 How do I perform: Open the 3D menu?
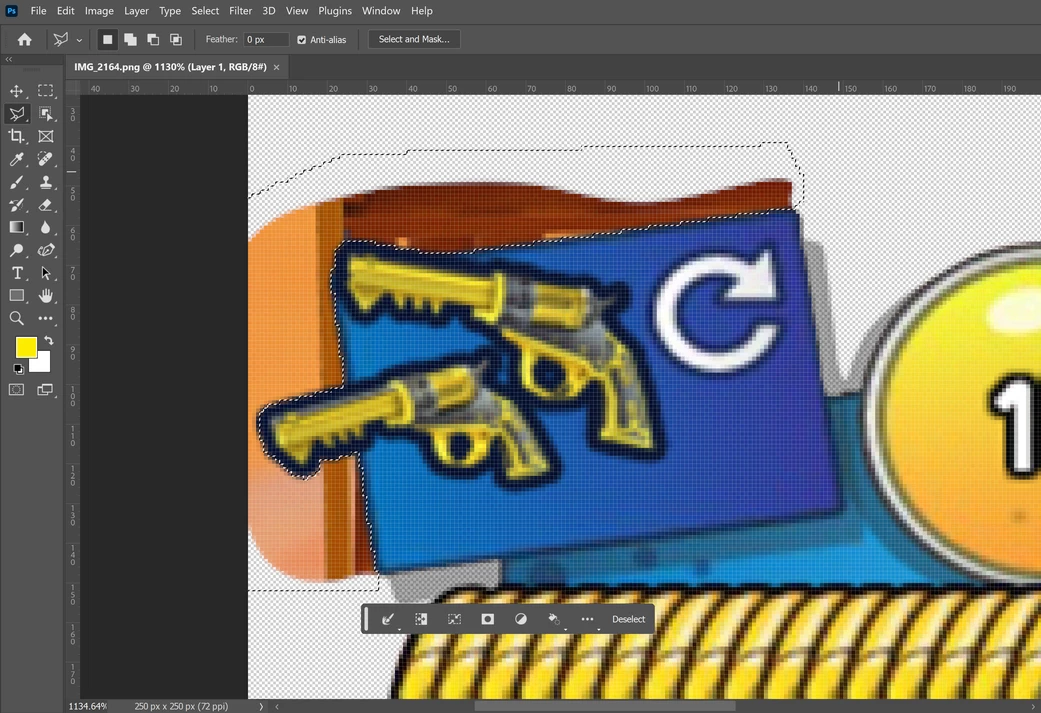[x=268, y=11]
